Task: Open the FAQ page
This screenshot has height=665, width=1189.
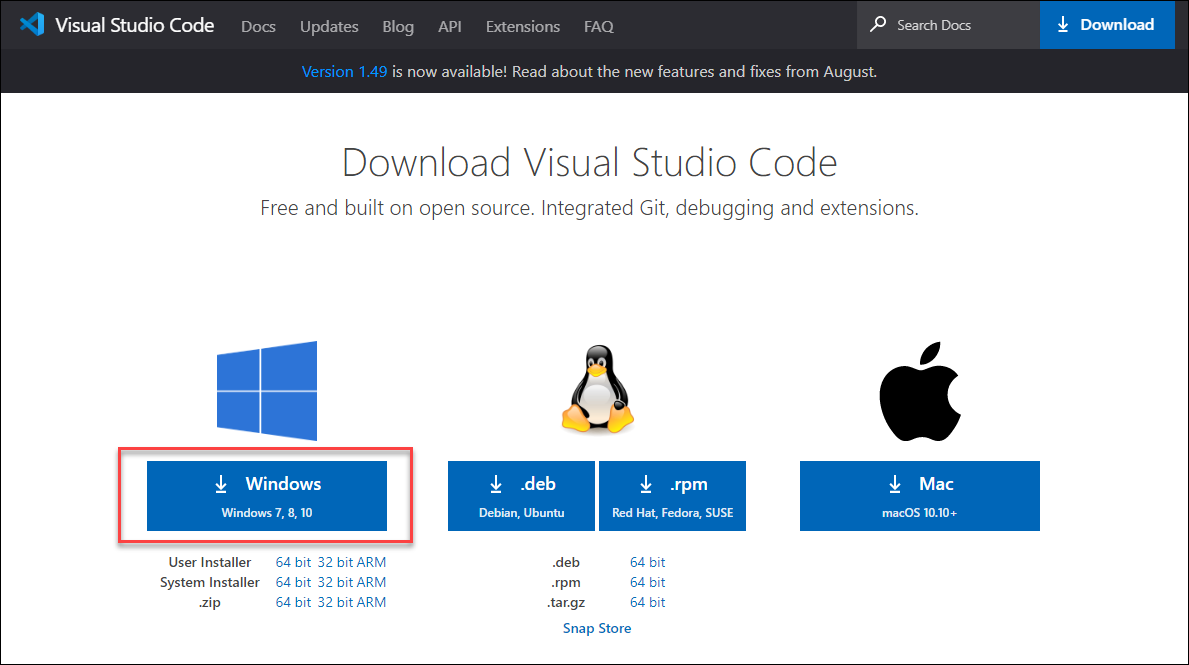Action: point(598,27)
